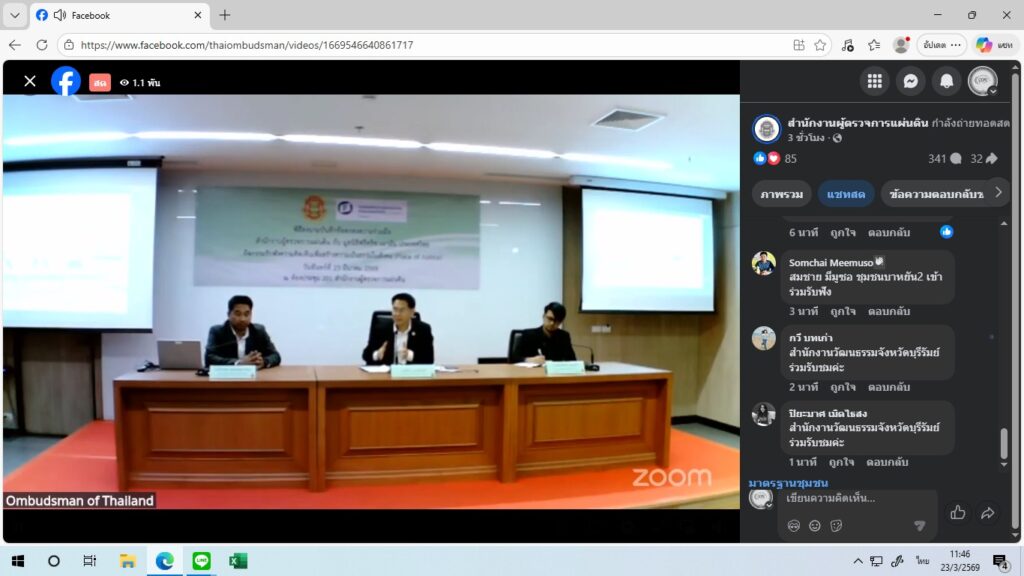Switch to the ภาพรวม tab
The image size is (1024, 576).
pyautogui.click(x=782, y=193)
